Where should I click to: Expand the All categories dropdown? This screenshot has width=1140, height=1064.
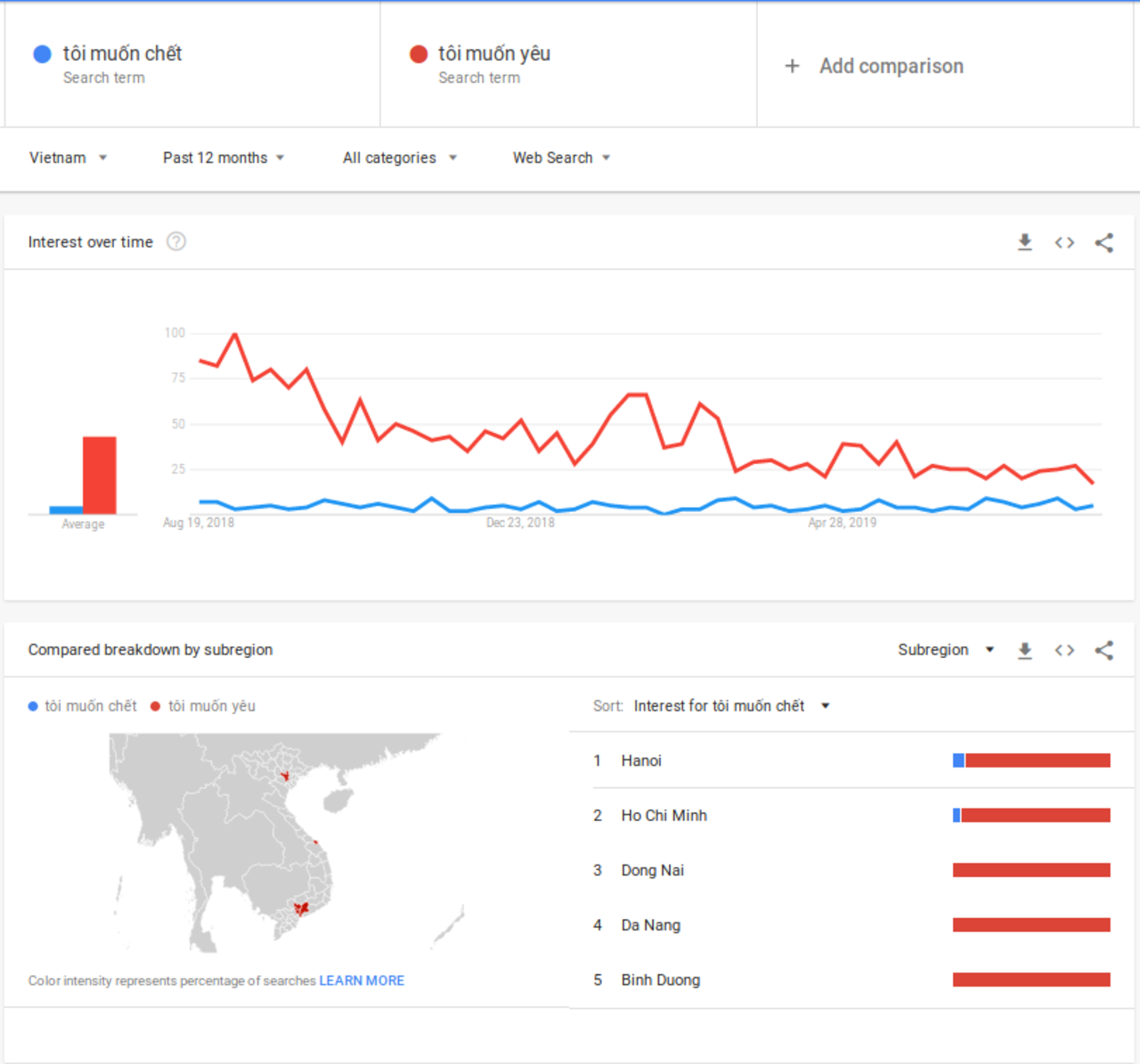tap(400, 158)
